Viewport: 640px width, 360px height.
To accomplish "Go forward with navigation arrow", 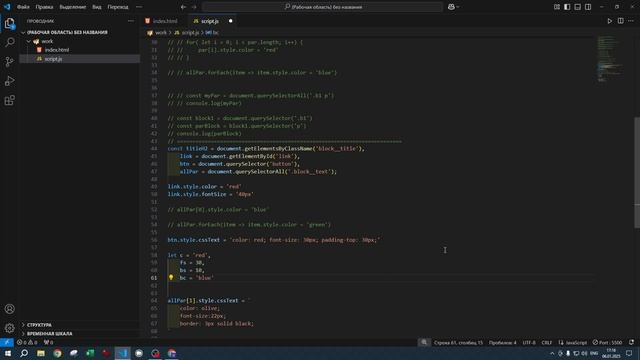I will pos(194,7).
